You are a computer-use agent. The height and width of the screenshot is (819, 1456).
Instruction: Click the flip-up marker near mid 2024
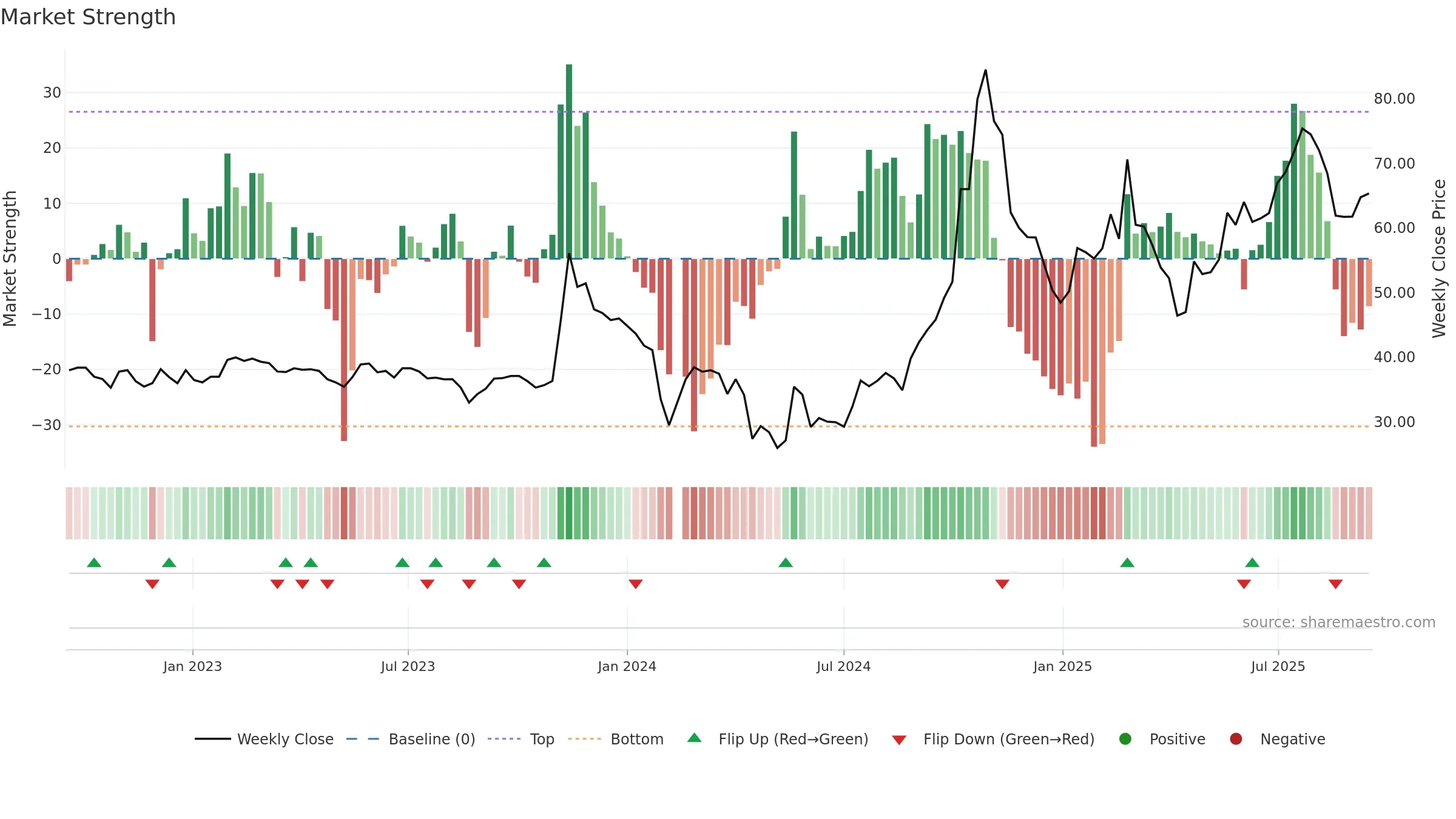[x=786, y=562]
